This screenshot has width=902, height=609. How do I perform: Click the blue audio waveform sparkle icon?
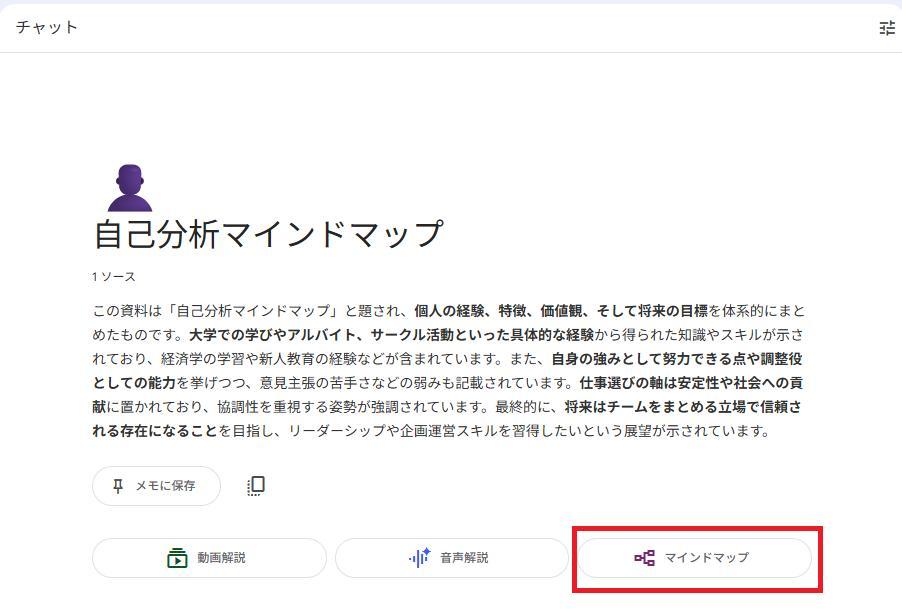420,558
